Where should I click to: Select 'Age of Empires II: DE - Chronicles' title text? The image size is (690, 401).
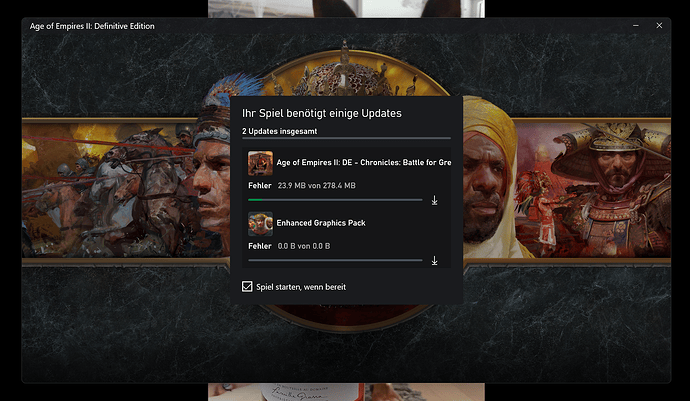click(363, 162)
